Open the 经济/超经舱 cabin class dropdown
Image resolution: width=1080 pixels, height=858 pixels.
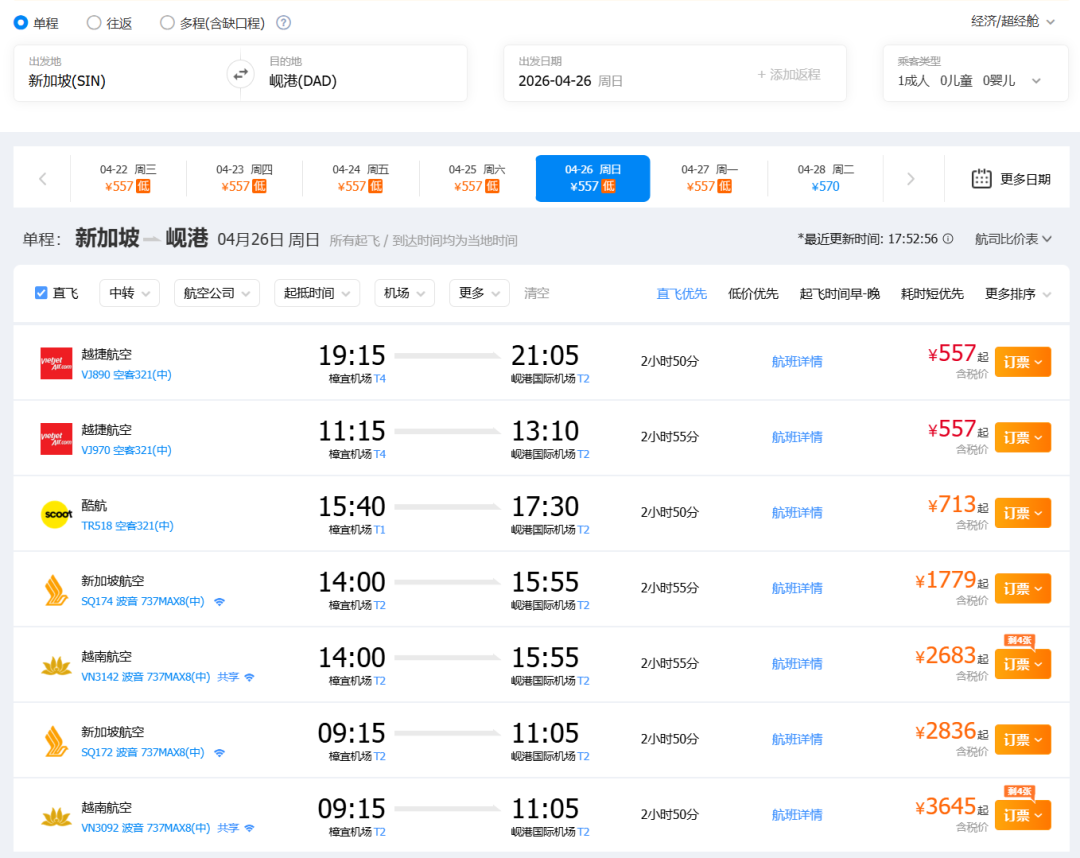[1013, 21]
